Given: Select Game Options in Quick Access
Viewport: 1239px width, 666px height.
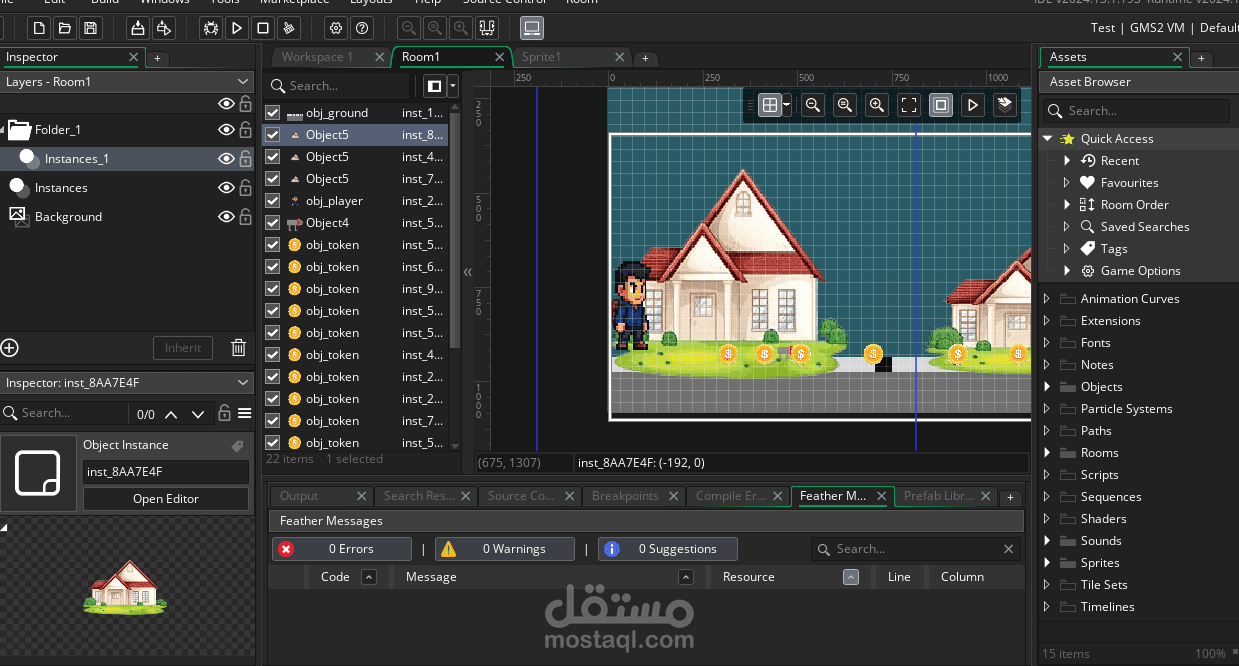Looking at the screenshot, I should tap(1140, 271).
